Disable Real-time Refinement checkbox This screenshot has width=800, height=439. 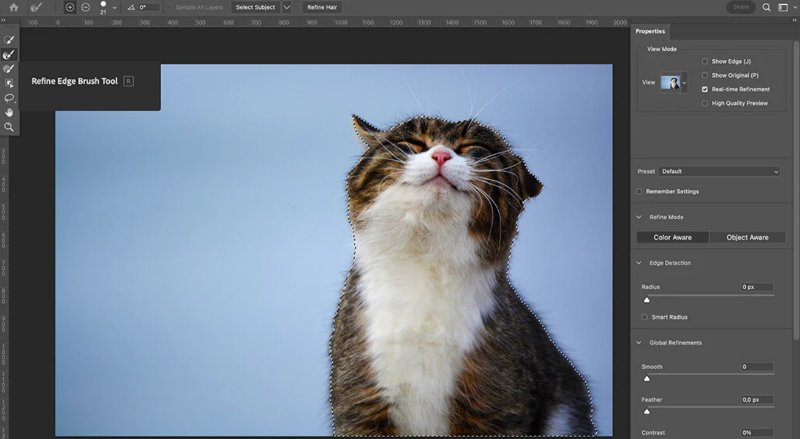point(705,89)
